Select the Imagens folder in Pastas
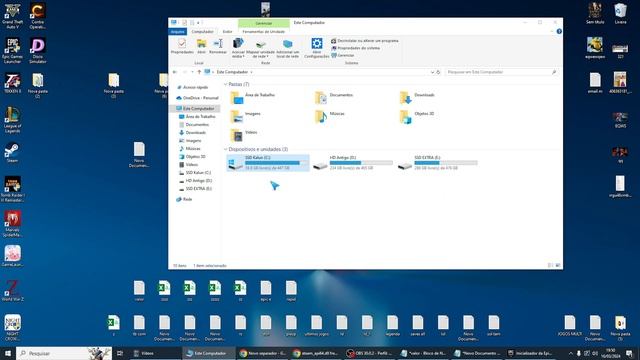Screen dimensions: 640x360 (x=246, y=117)
